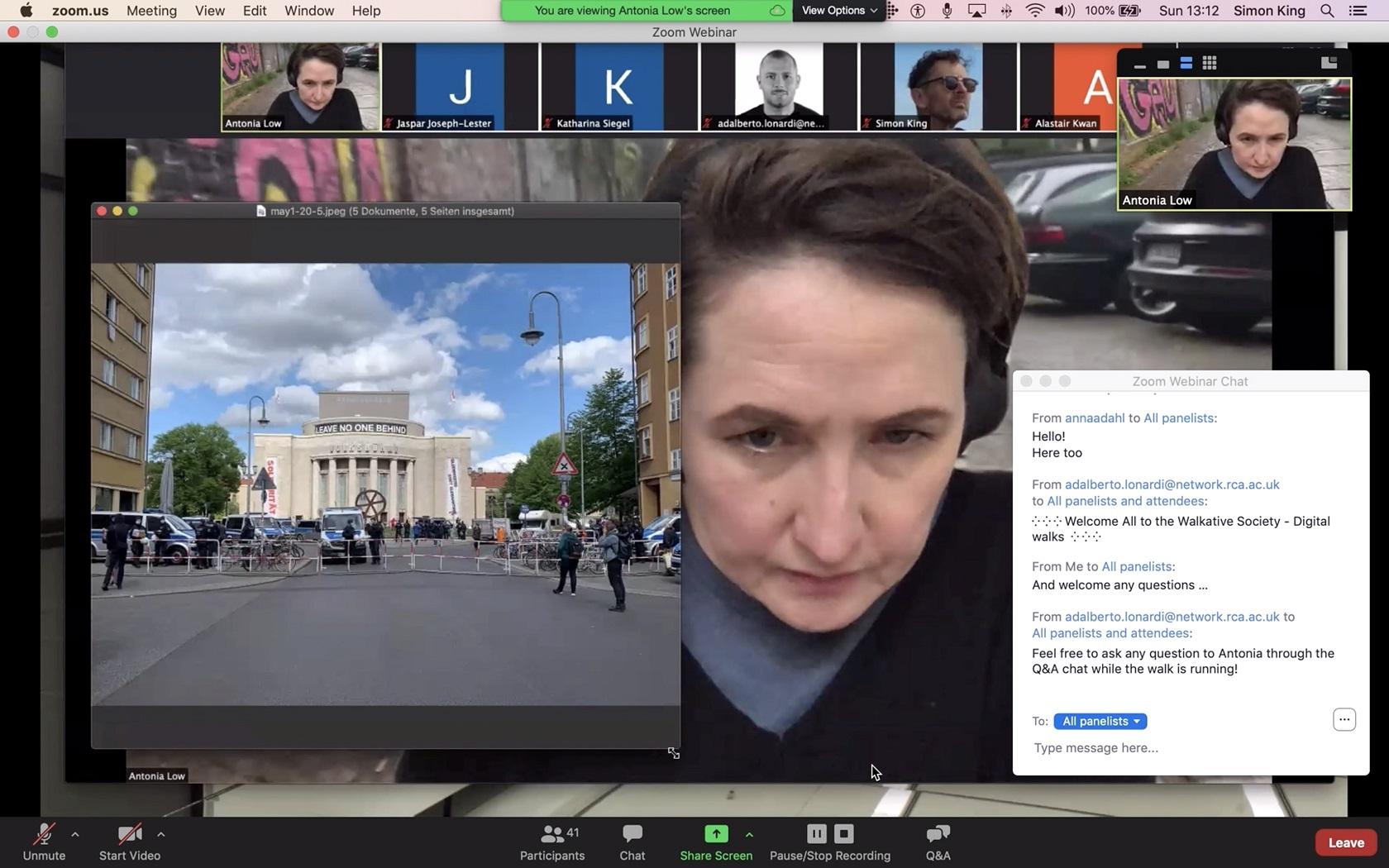Expand video options arrow next to Start Video
The image size is (1389, 868).
pyautogui.click(x=161, y=834)
